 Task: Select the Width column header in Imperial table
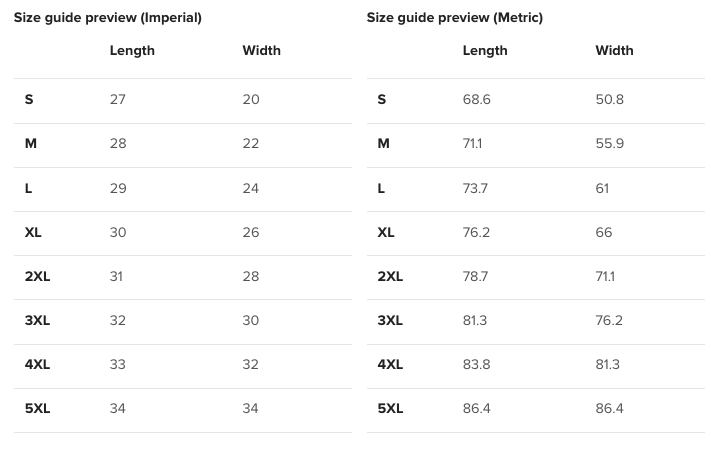point(262,50)
